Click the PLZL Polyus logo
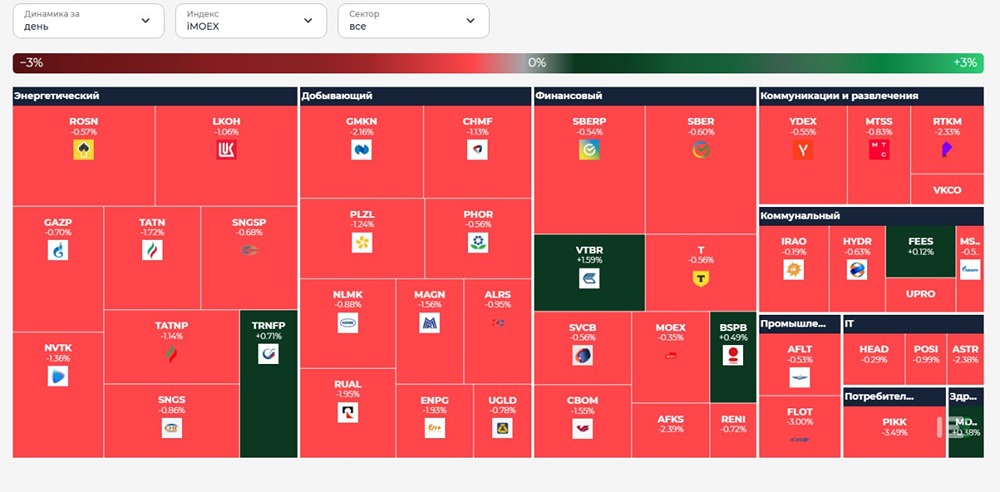The width and height of the screenshot is (1000, 492). (x=362, y=242)
